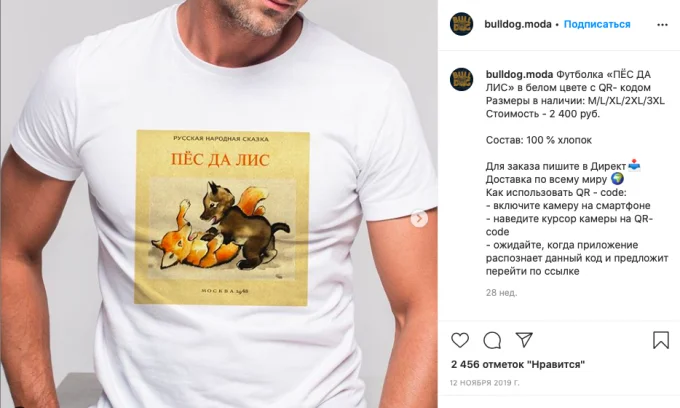Viewport: 680px width, 408px height.
Task: Go to next photo with carousel arrow
Action: pyautogui.click(x=419, y=218)
